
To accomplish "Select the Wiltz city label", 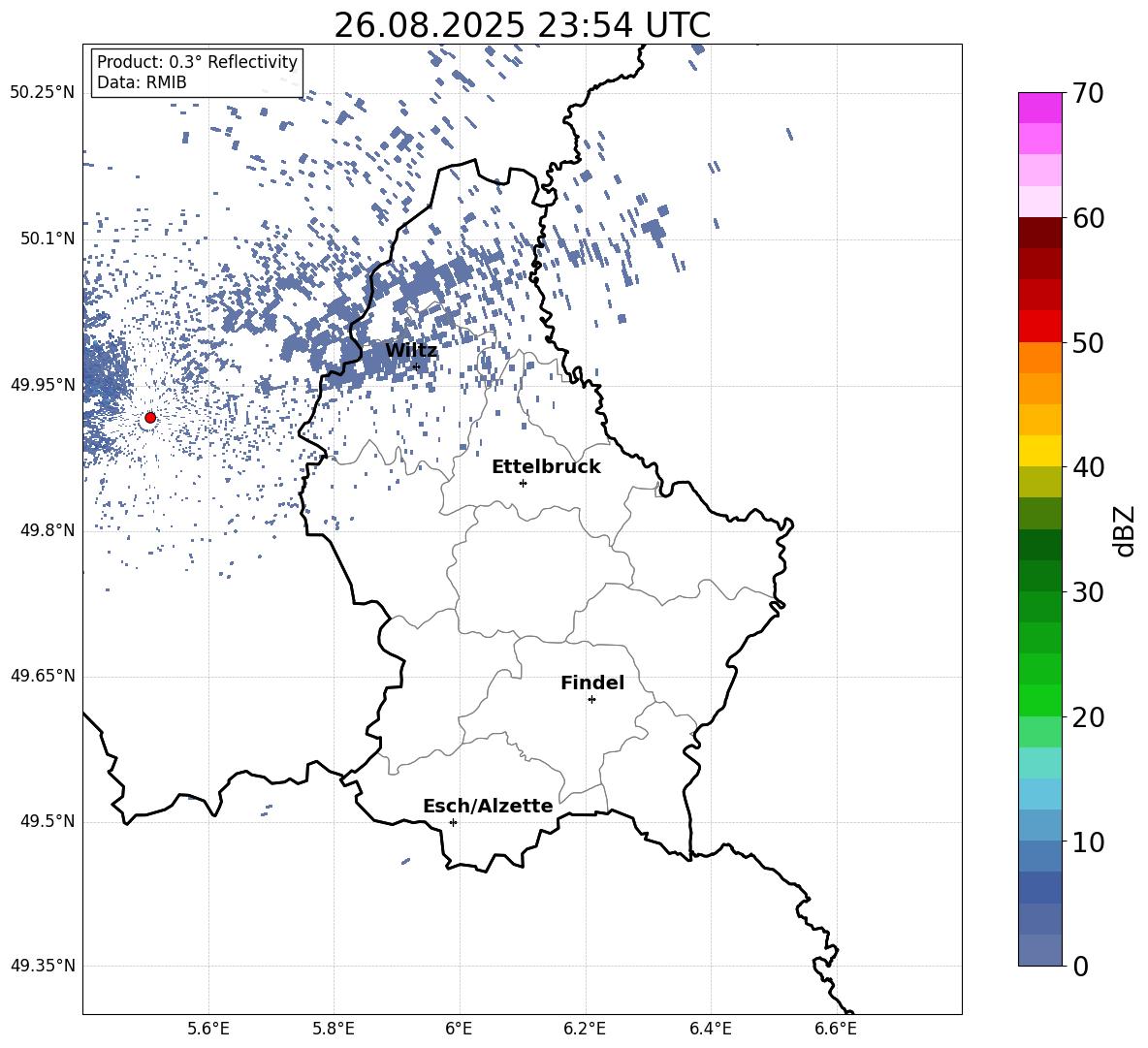I will 411,350.
